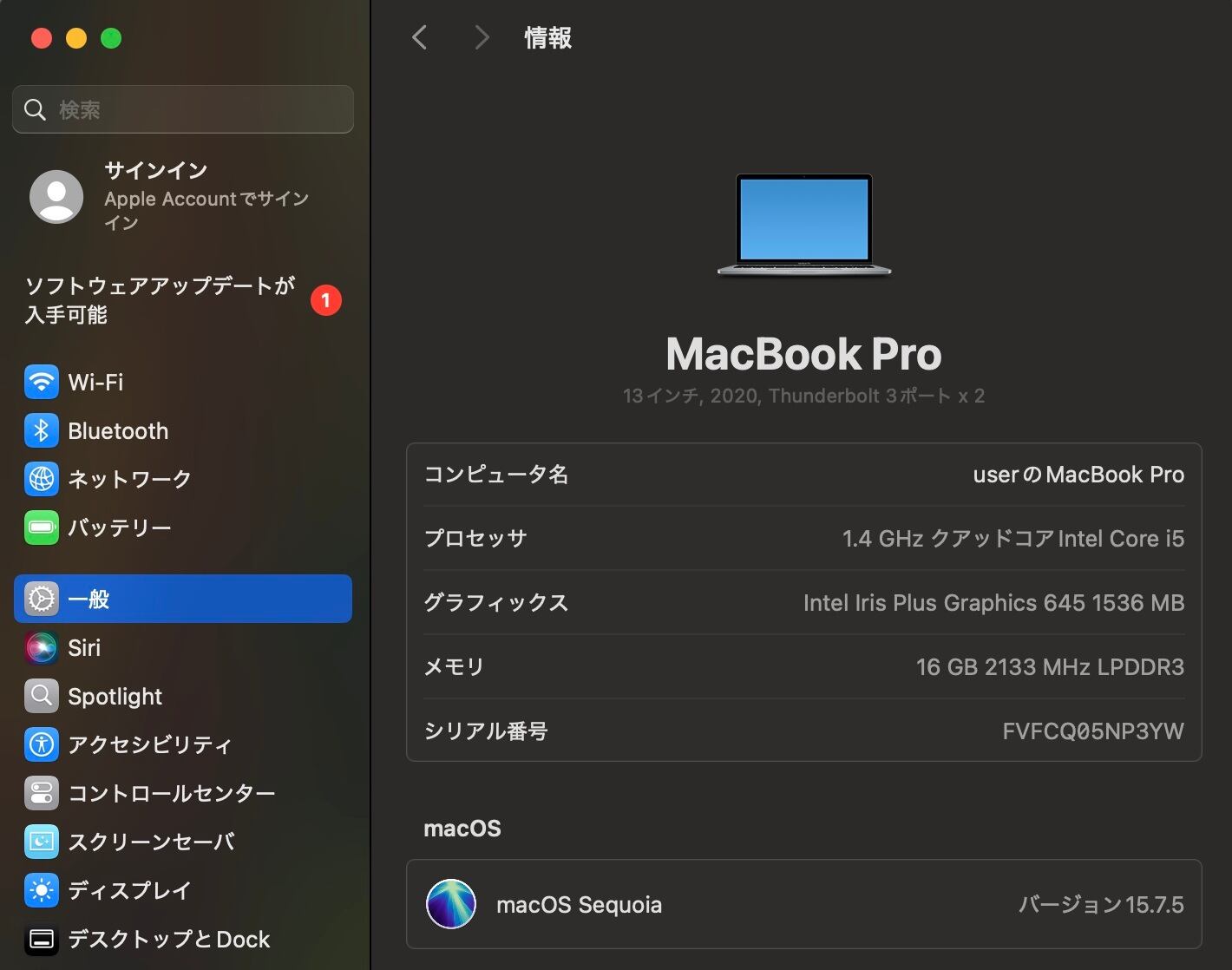Viewport: 1232px width, 970px height.
Task: Select コントロールセンター label in sidebar
Action: pos(172,793)
